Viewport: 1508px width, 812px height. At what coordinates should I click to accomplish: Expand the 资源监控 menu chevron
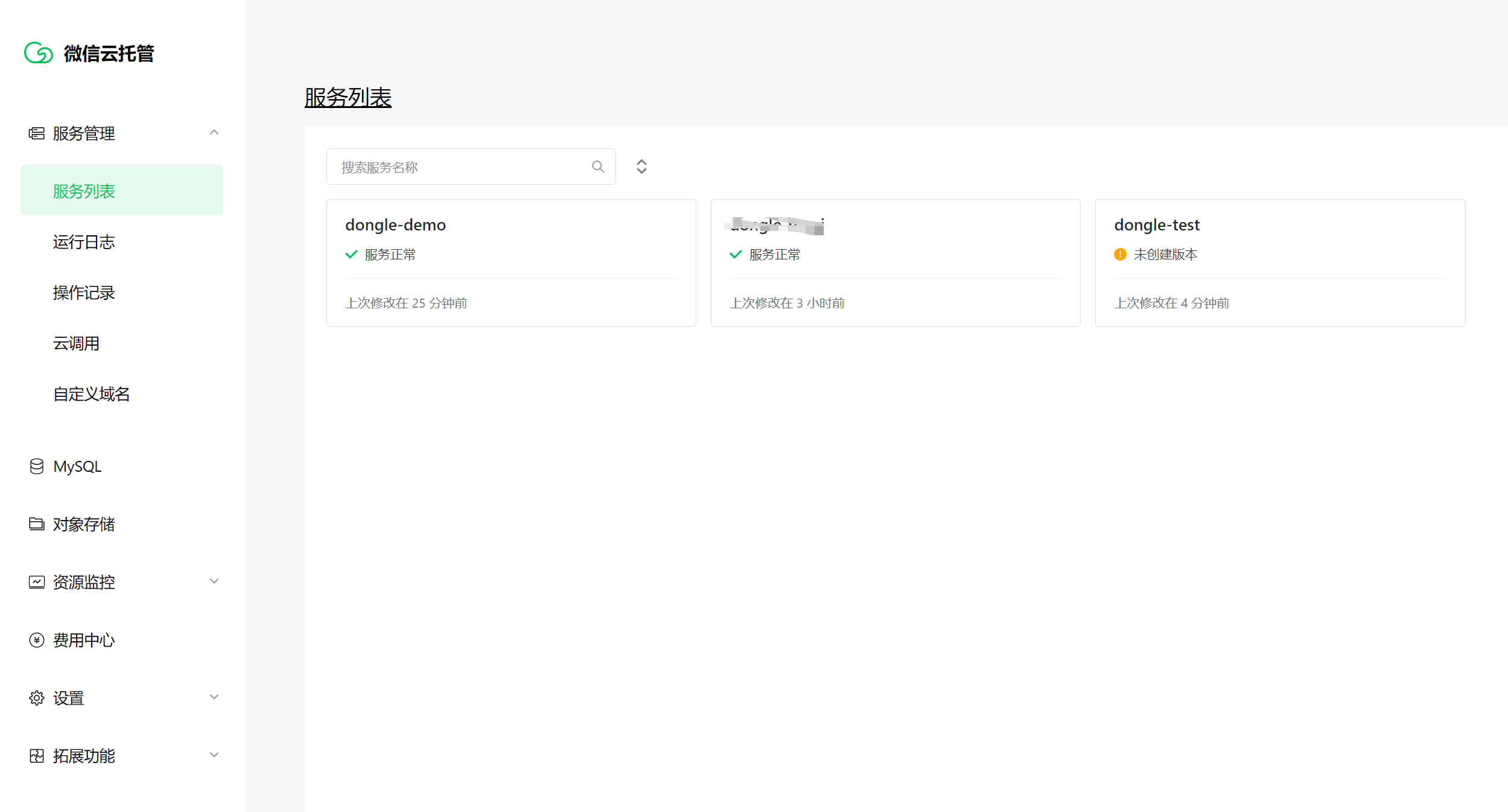(214, 582)
